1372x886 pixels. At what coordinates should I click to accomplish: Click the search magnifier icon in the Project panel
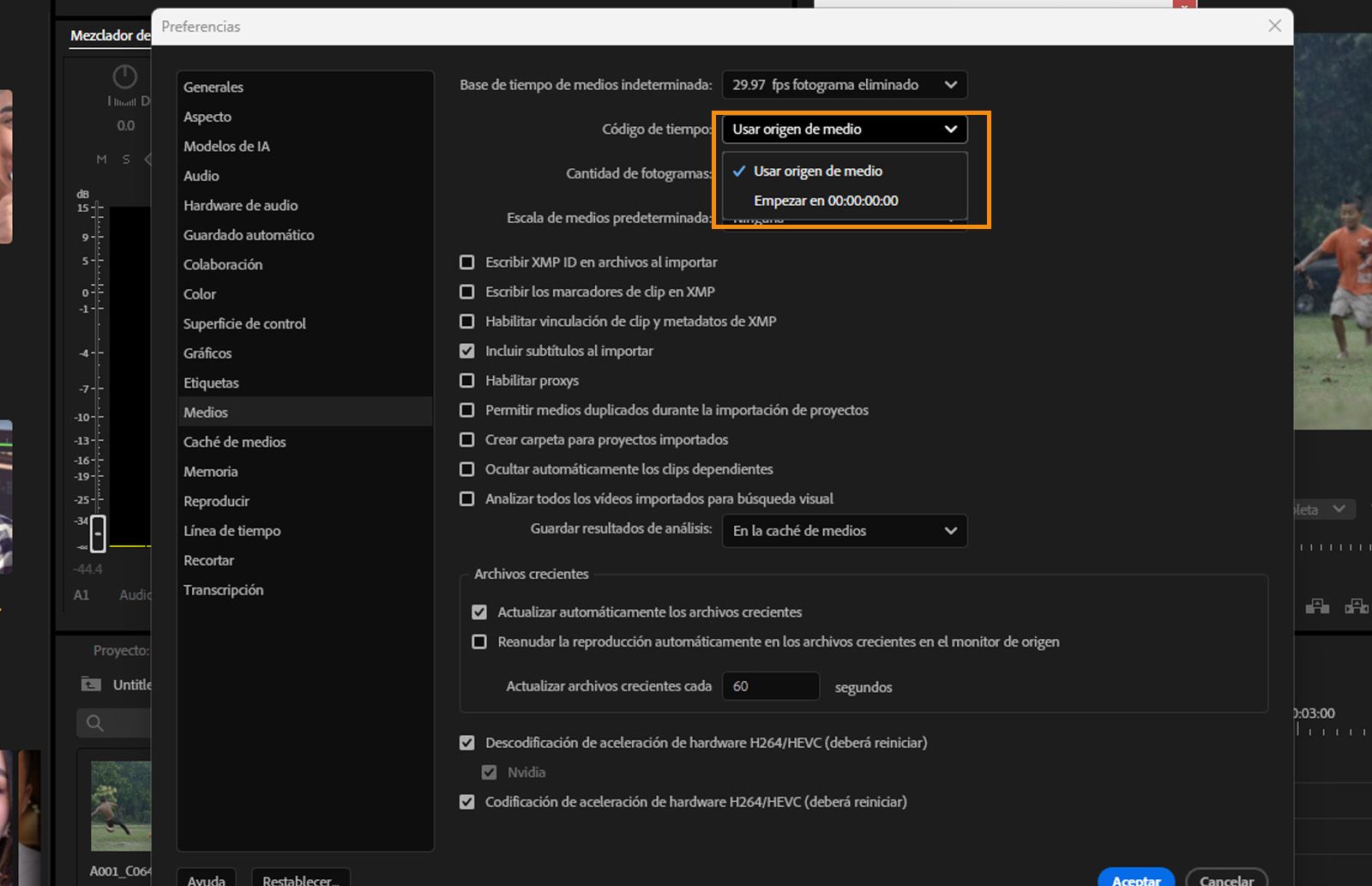[94, 723]
